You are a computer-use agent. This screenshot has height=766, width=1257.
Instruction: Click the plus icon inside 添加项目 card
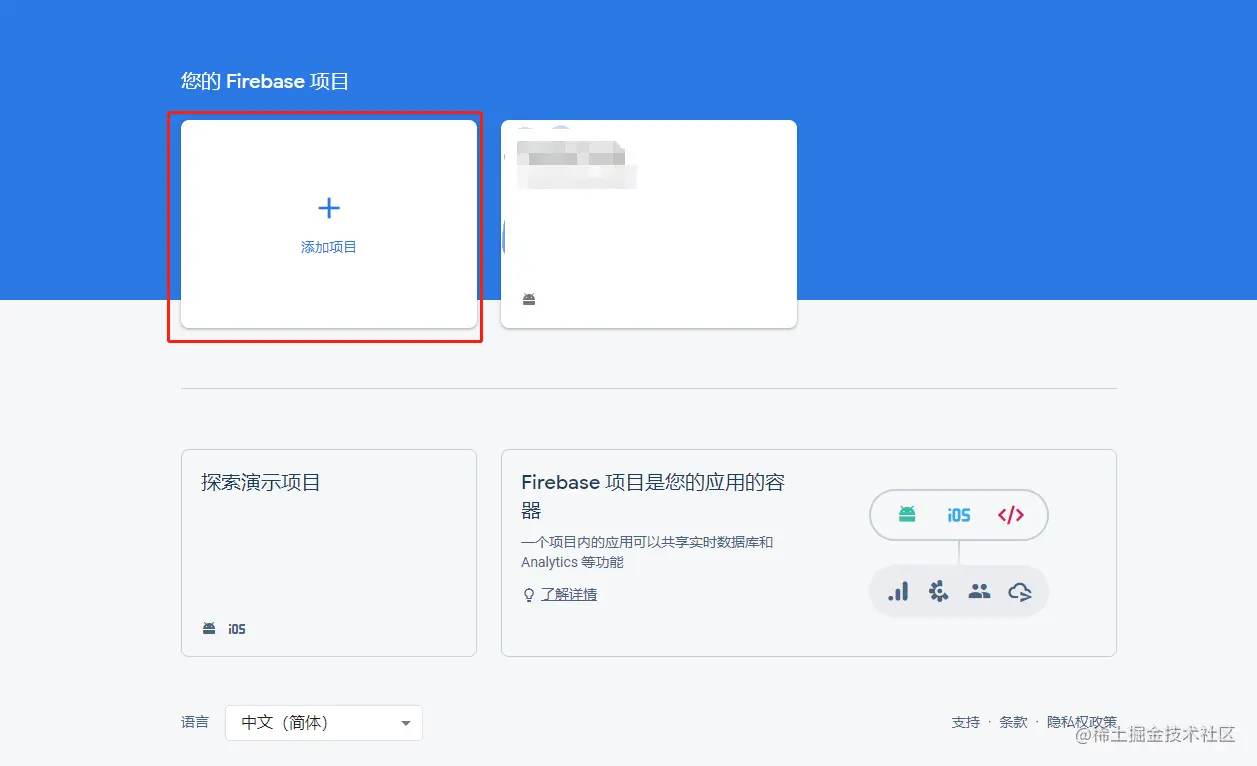coord(328,208)
